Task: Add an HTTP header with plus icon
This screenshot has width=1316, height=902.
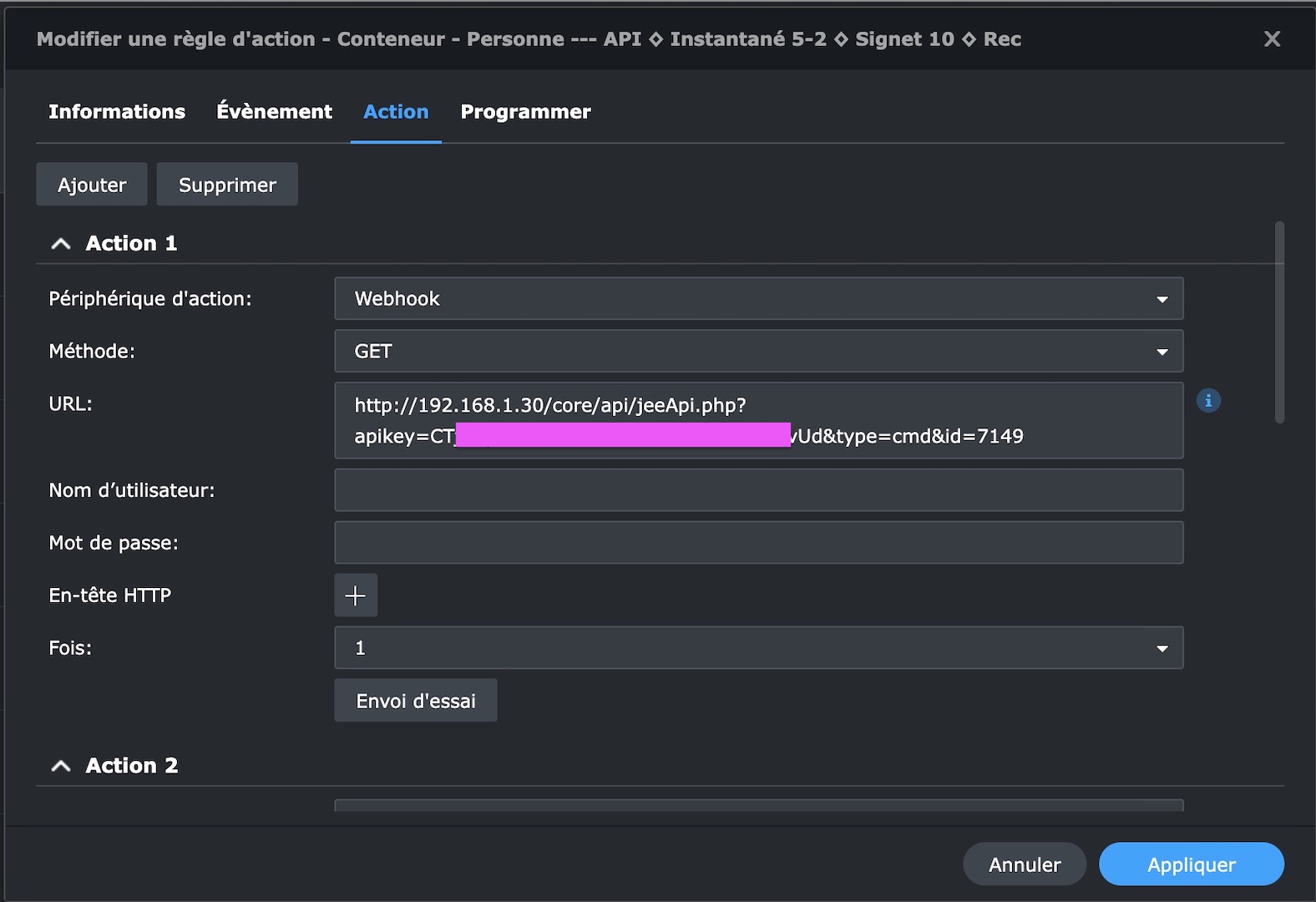Action: tap(356, 595)
